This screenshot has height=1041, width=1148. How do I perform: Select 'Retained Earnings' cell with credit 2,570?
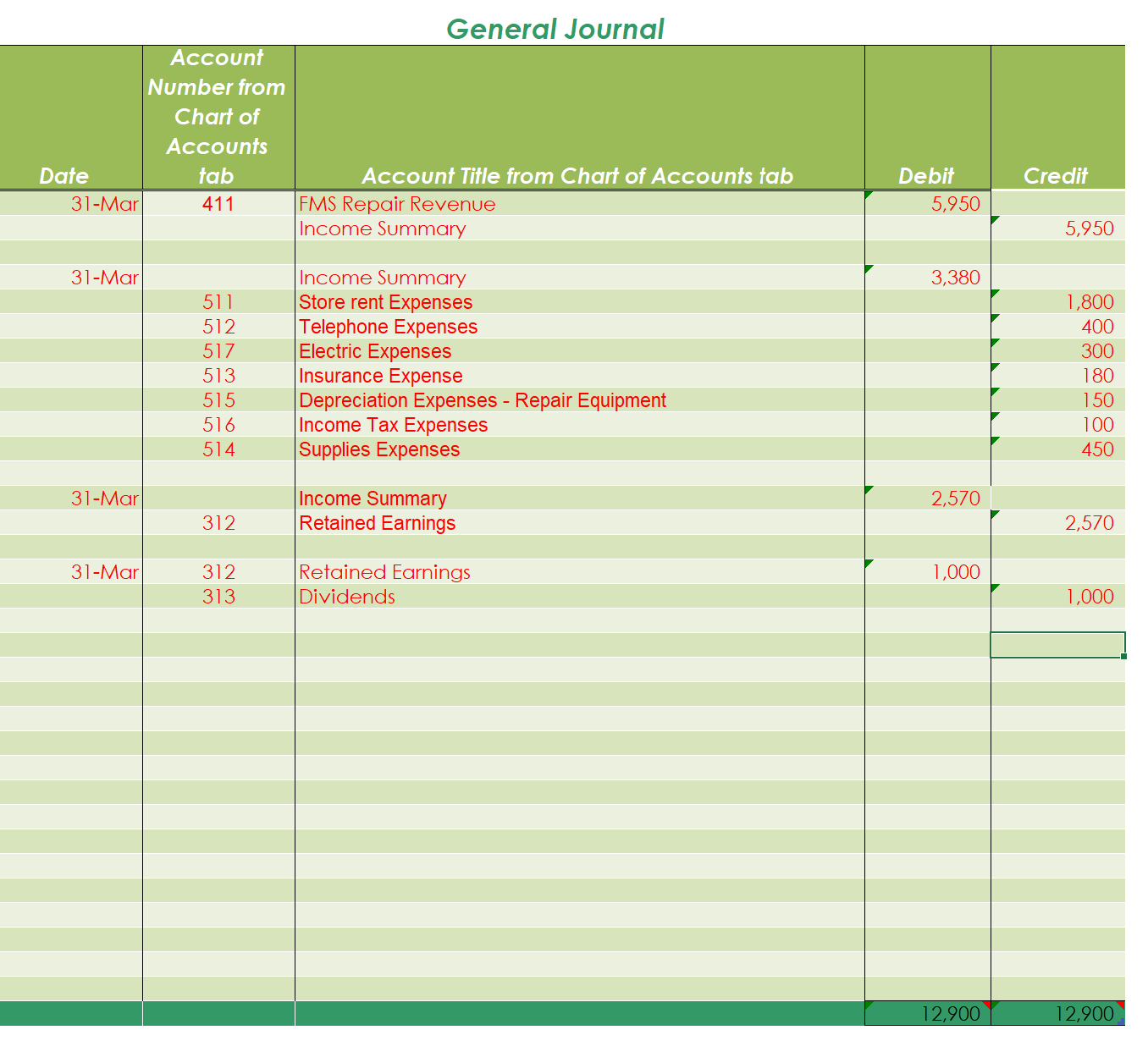(580, 523)
